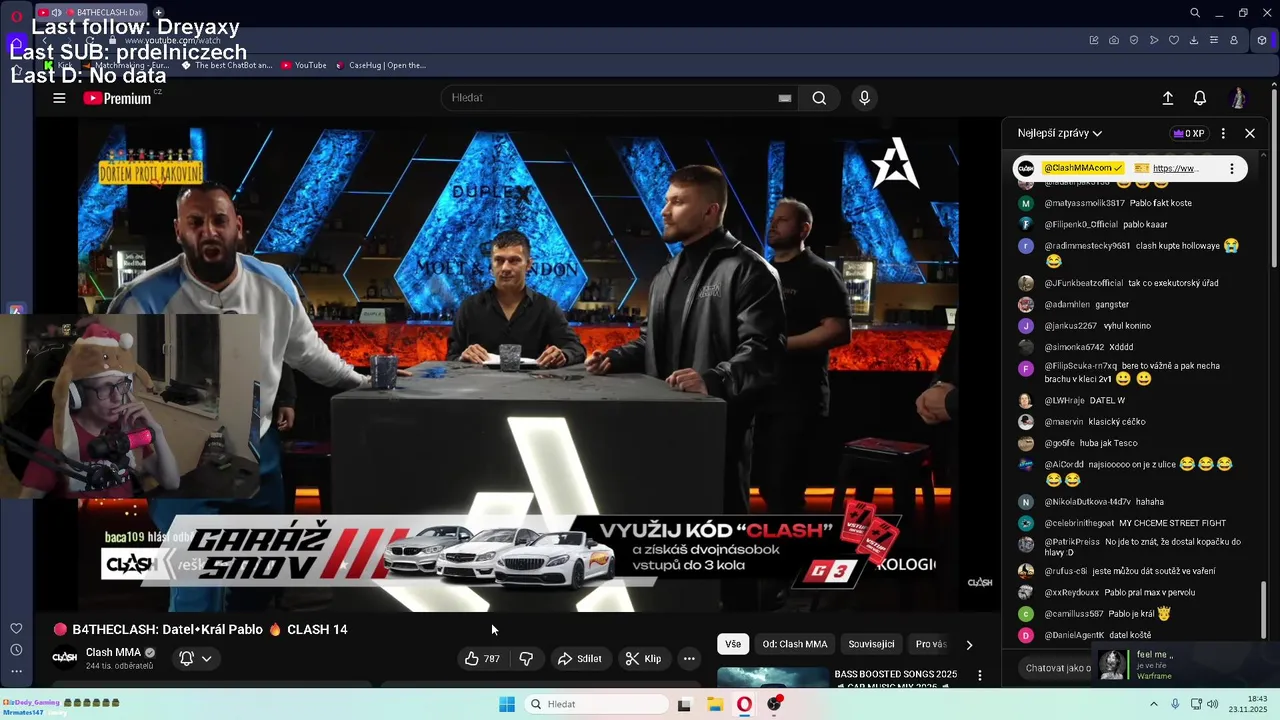The image size is (1280, 720).
Task: Like the video with thumbs up
Action: coord(482,658)
